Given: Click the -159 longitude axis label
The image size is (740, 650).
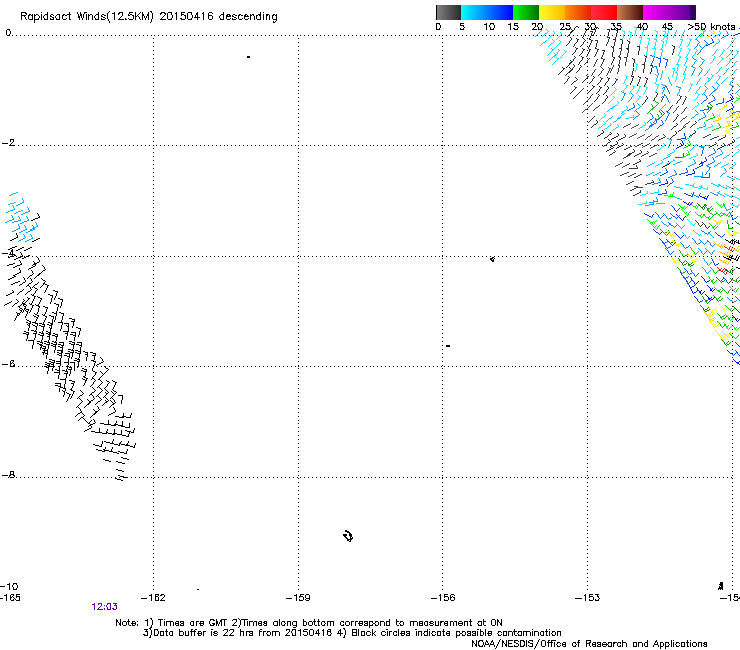Looking at the screenshot, I should [298, 598].
